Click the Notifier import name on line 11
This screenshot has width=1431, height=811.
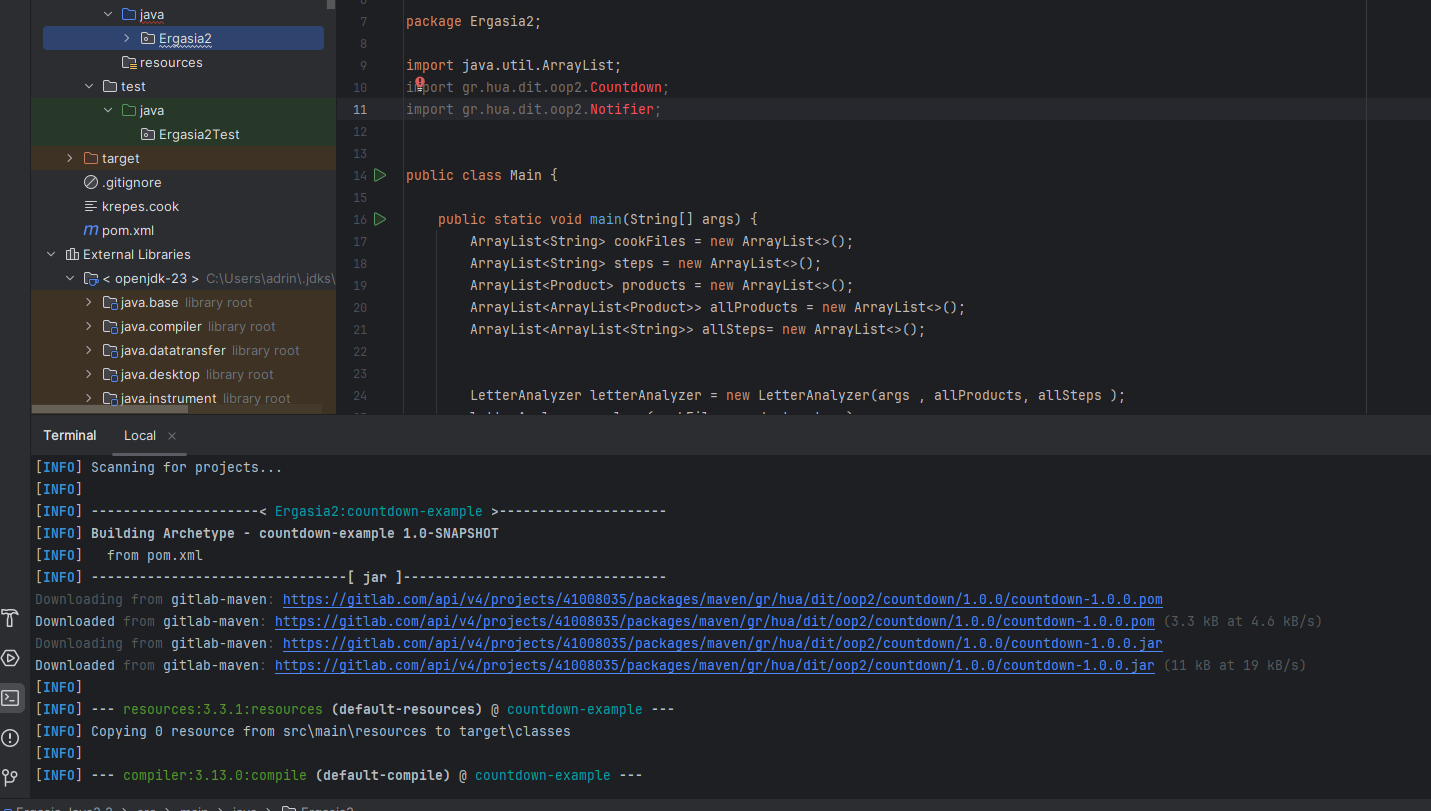point(622,109)
